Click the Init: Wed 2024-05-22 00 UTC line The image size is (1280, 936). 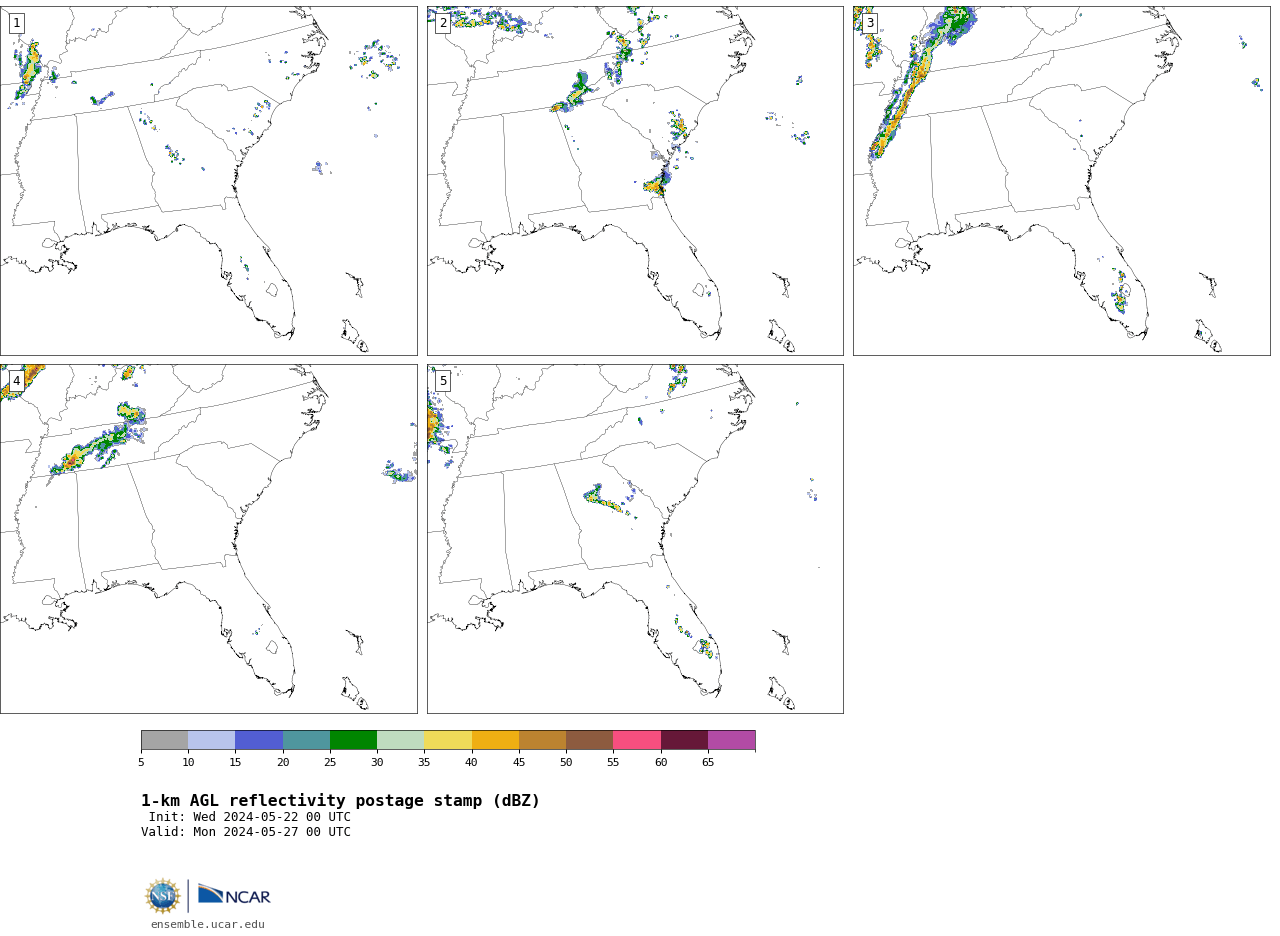250,817
